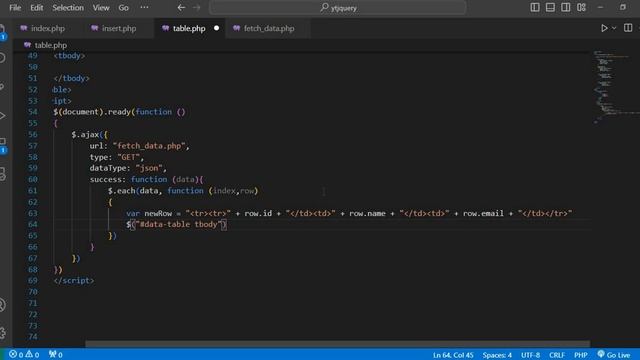Image resolution: width=640 pixels, height=360 pixels.
Task: Click row.name in the newRow line
Action: tap(367, 213)
